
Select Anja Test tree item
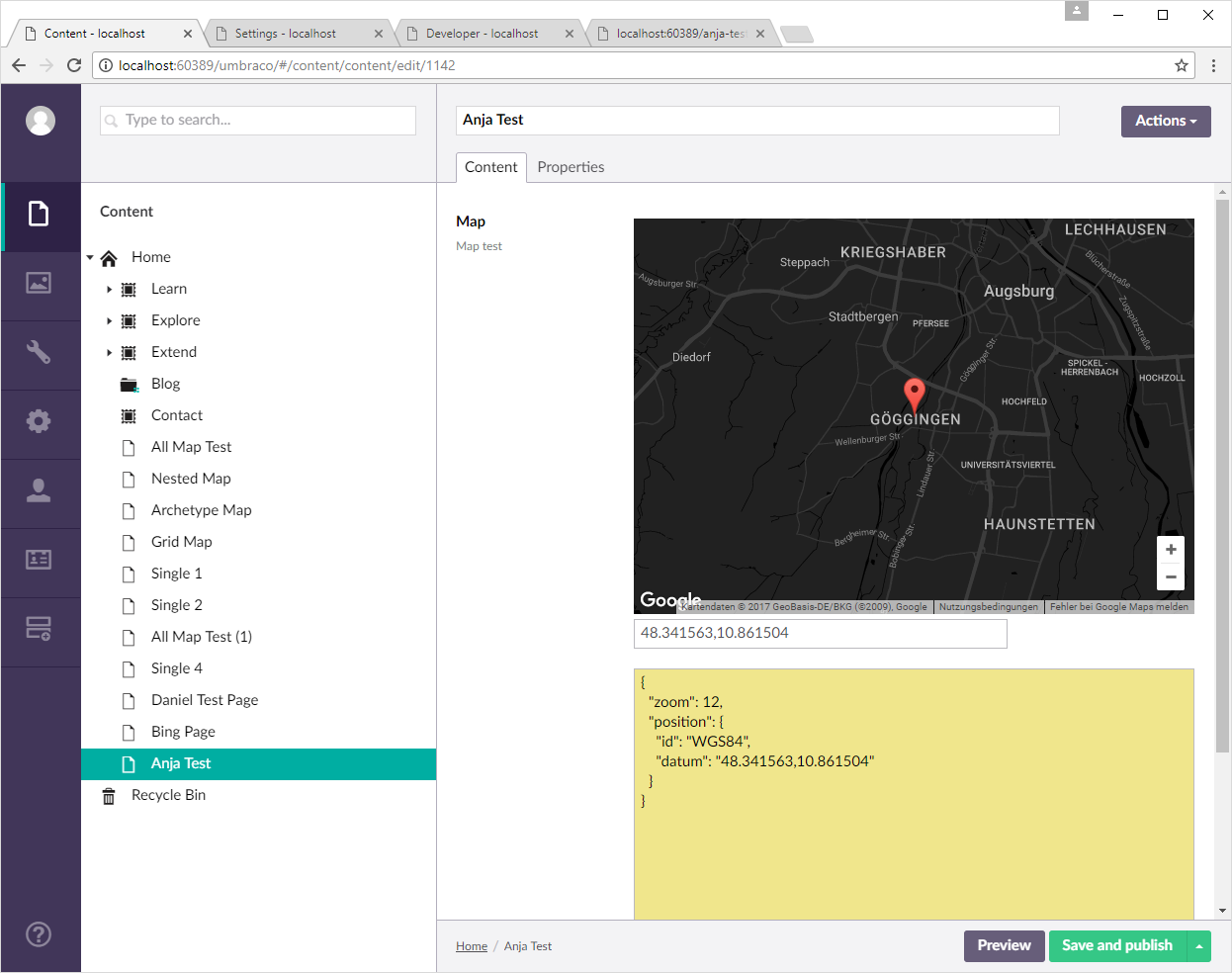pos(258,764)
